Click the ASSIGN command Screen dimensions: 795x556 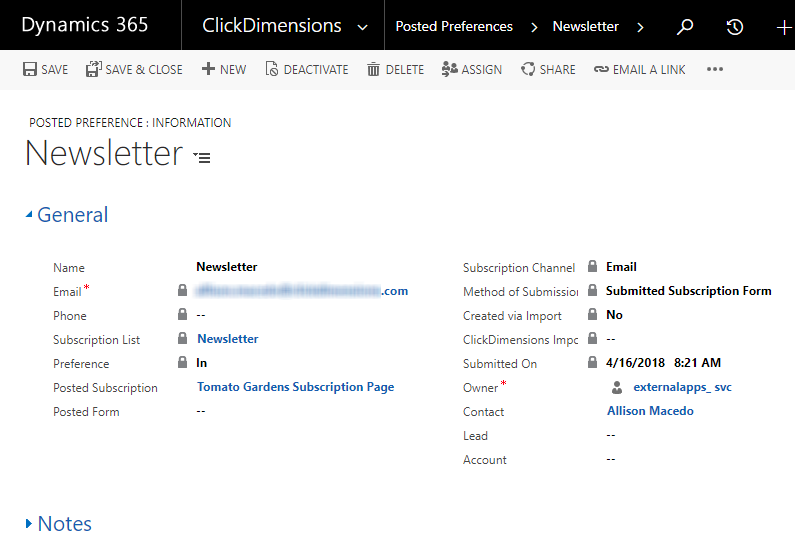472,69
